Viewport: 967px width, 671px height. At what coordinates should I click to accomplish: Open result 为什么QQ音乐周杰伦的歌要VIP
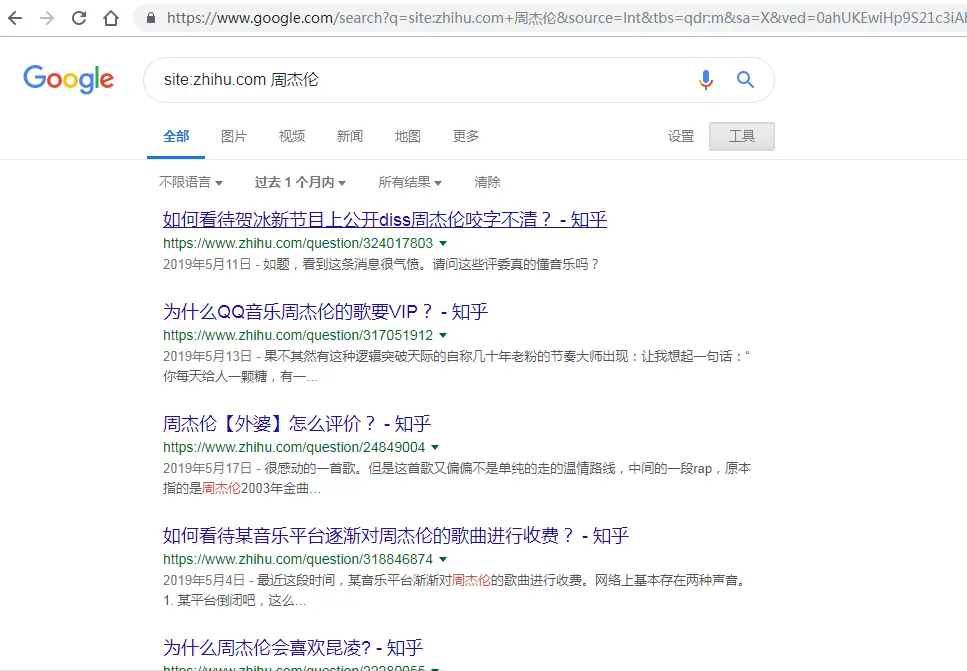click(x=325, y=311)
